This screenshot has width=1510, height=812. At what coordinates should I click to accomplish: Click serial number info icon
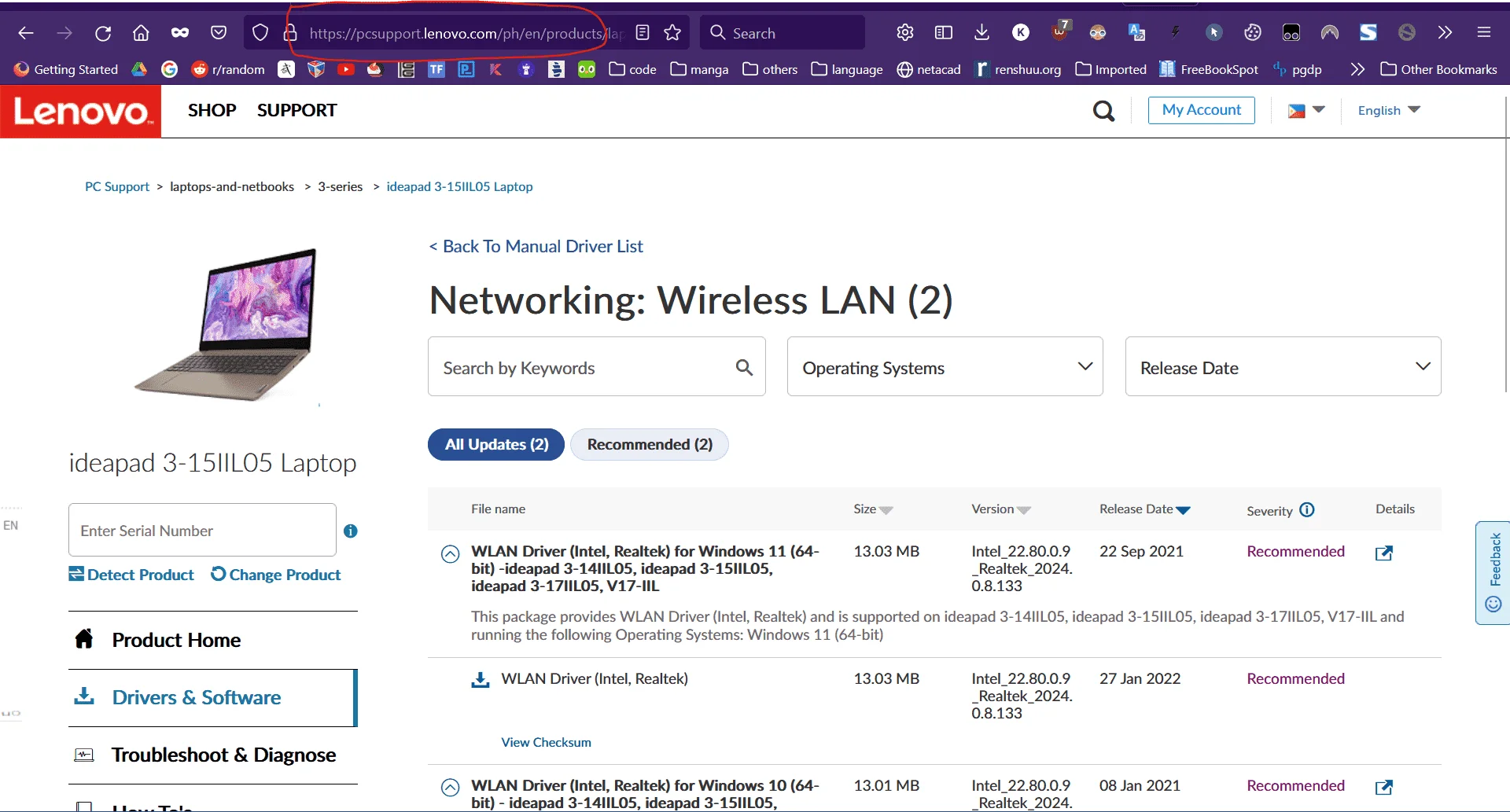pyautogui.click(x=351, y=531)
